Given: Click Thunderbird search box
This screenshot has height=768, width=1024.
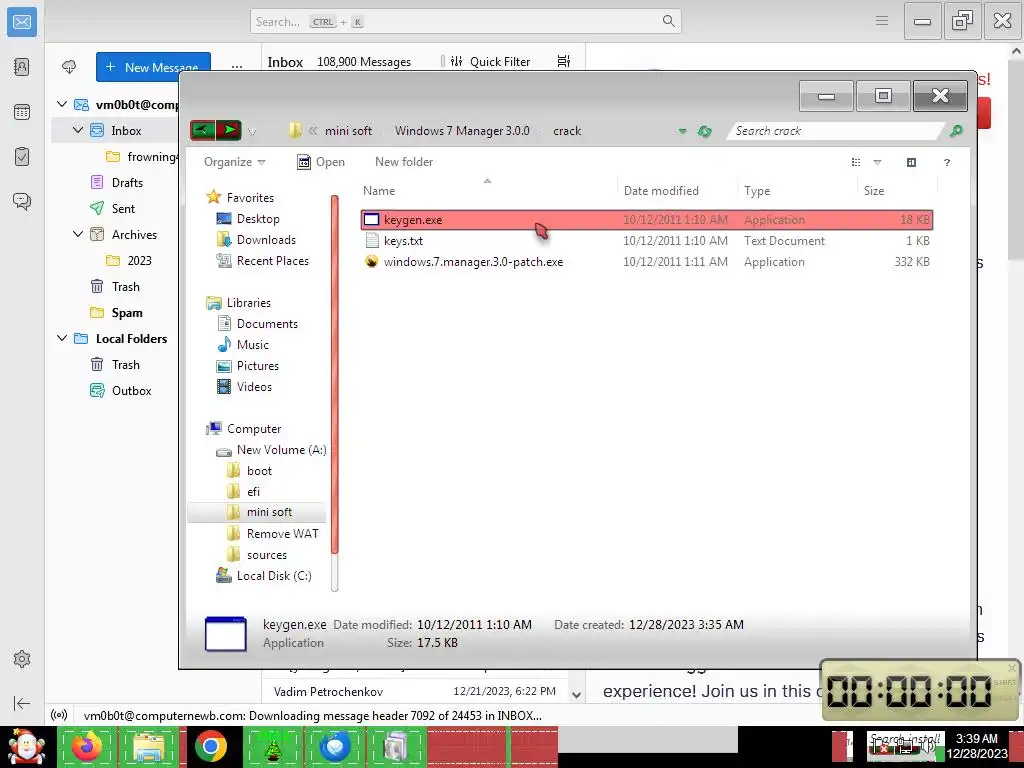Looking at the screenshot, I should pyautogui.click(x=466, y=22).
